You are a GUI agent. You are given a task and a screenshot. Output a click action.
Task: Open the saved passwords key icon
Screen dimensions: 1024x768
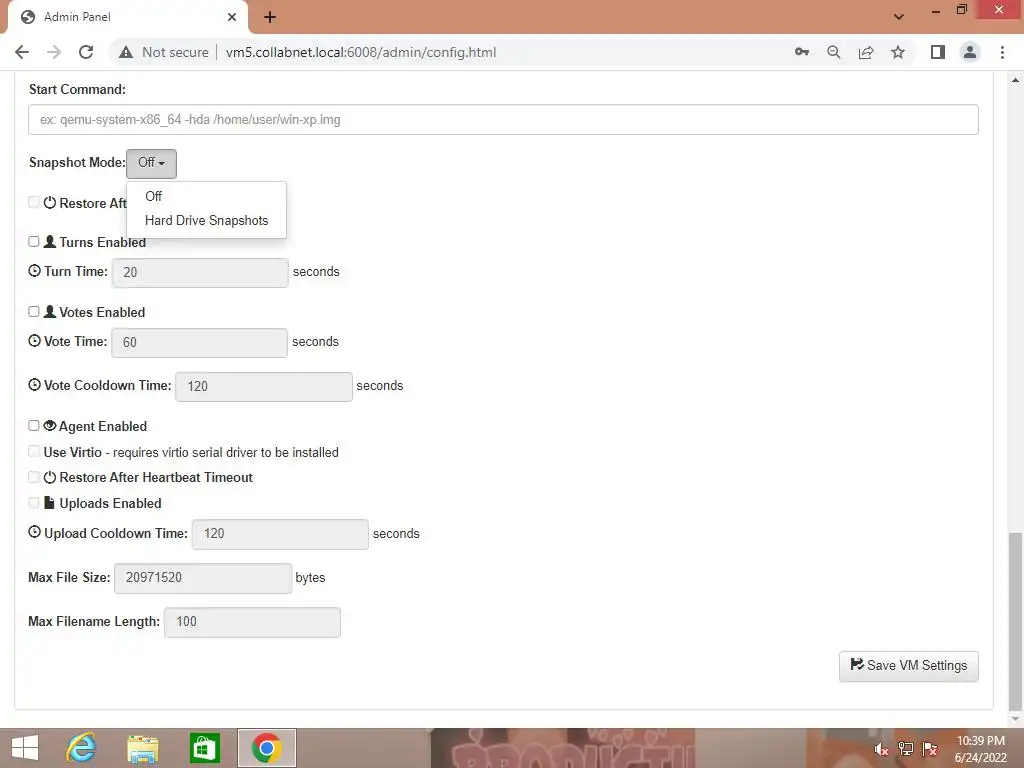click(802, 52)
